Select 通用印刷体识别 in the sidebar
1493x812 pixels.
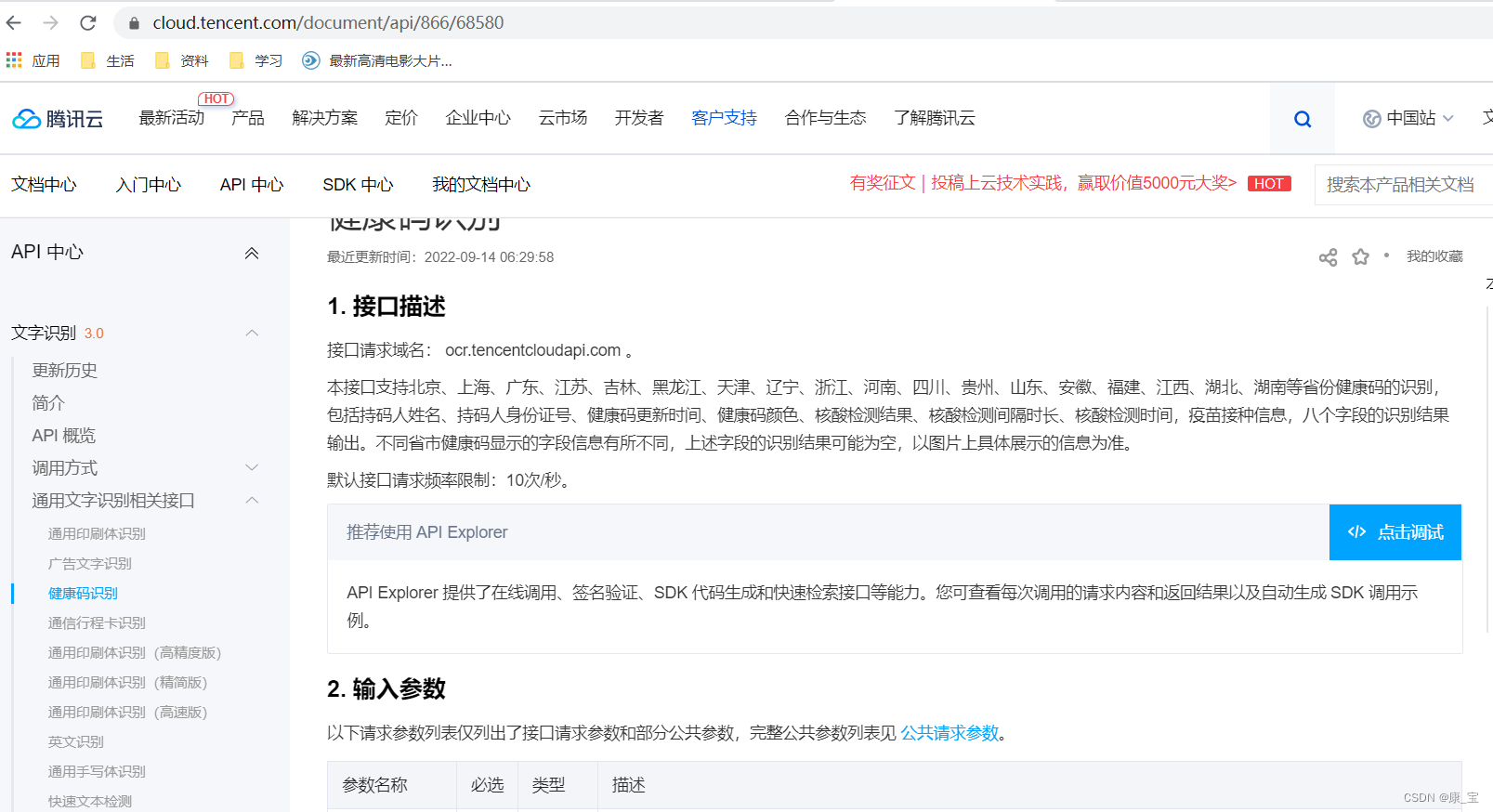pos(98,533)
